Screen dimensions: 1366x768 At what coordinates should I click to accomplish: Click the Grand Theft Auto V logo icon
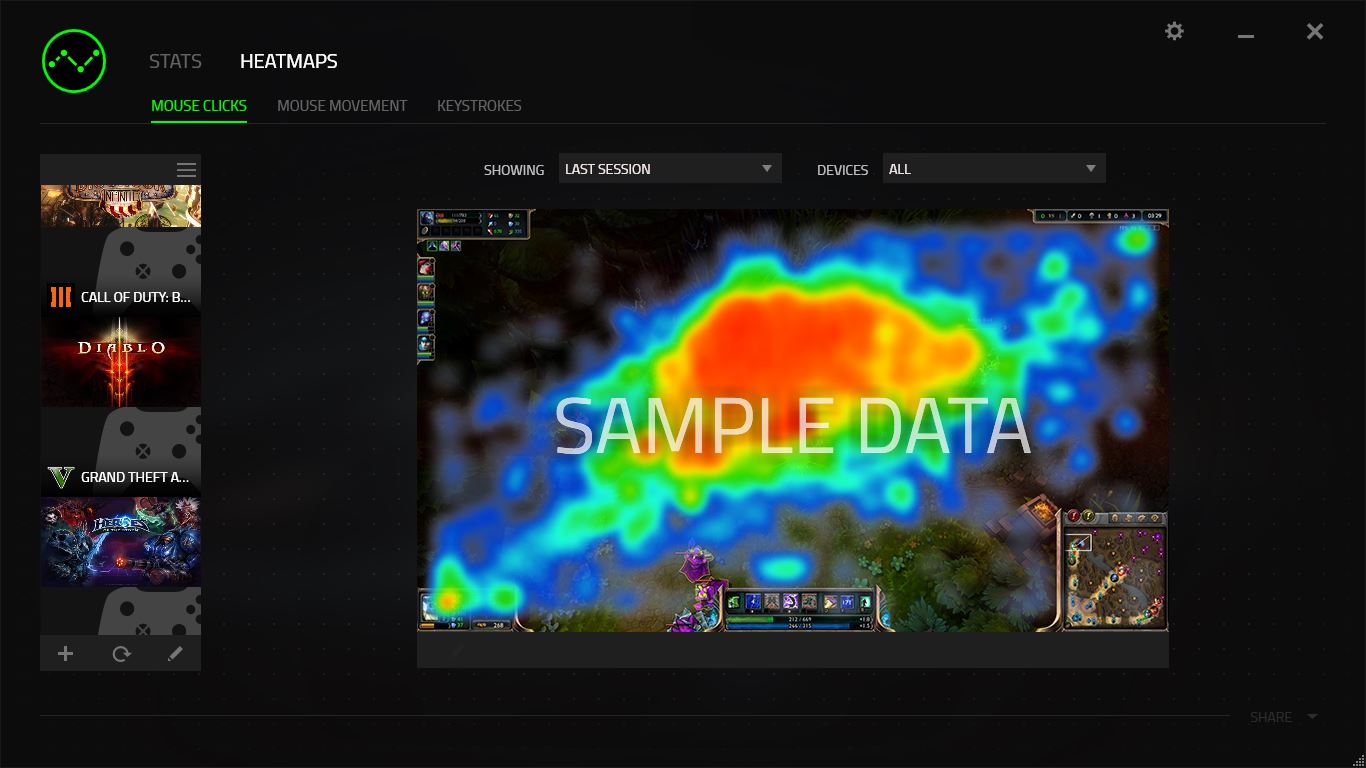[x=61, y=477]
